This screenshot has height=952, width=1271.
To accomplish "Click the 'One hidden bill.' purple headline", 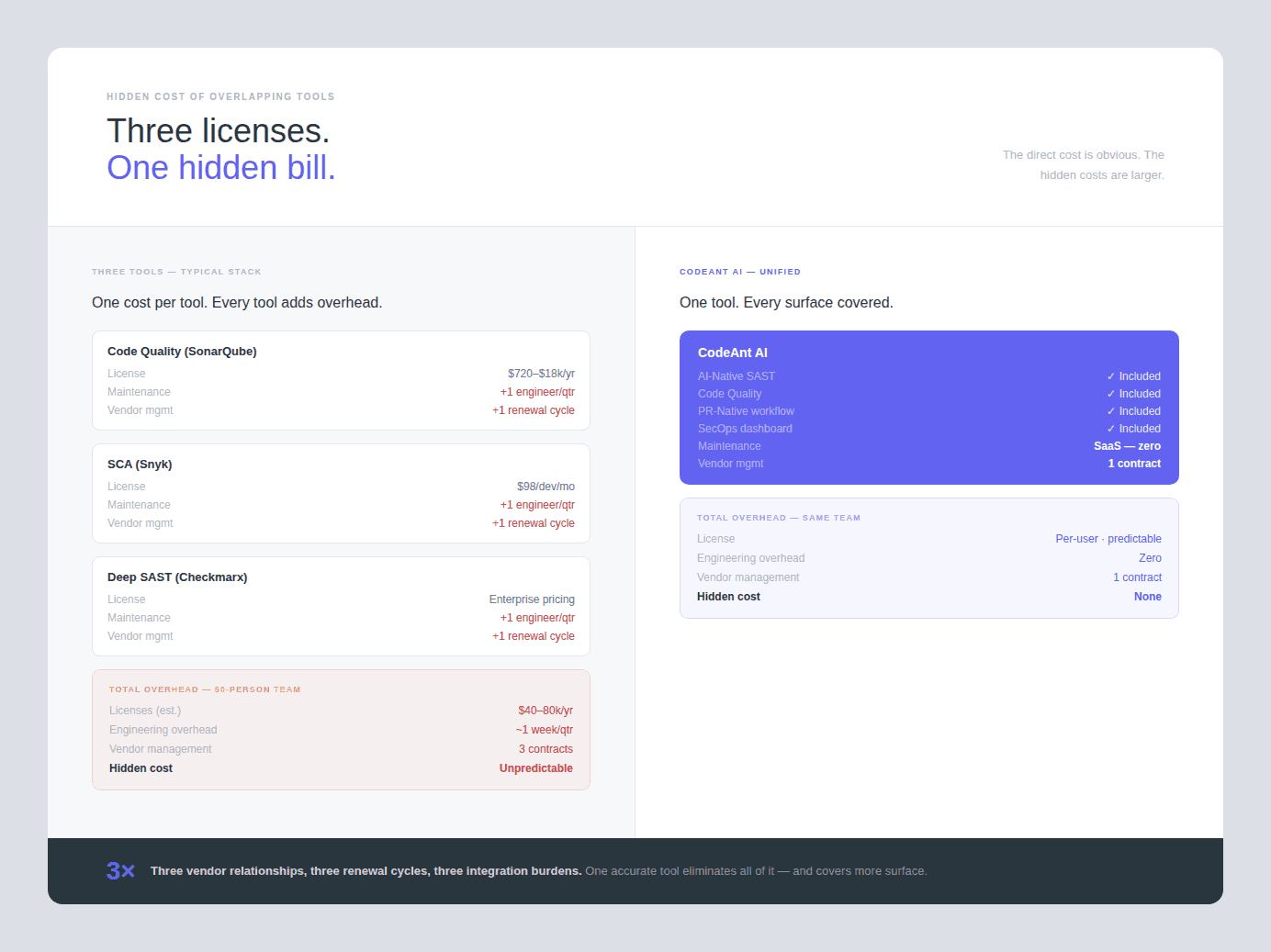I will point(221,168).
